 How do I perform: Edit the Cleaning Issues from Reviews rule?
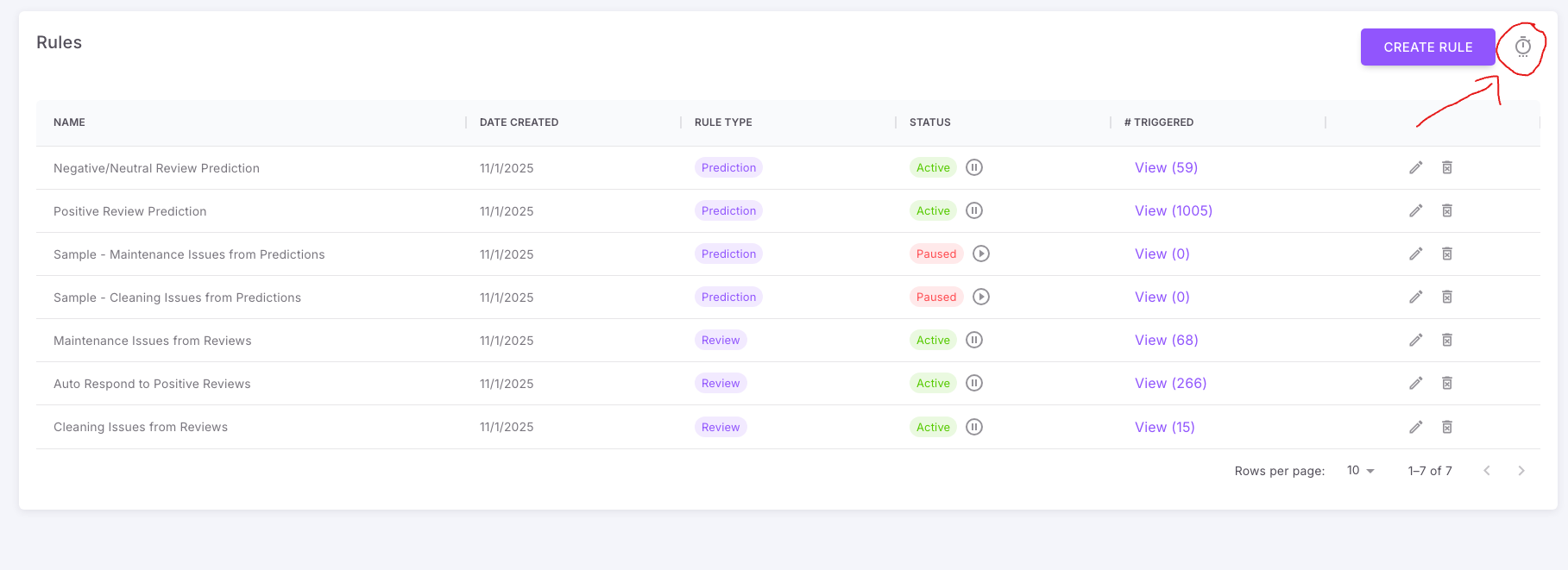point(1416,427)
